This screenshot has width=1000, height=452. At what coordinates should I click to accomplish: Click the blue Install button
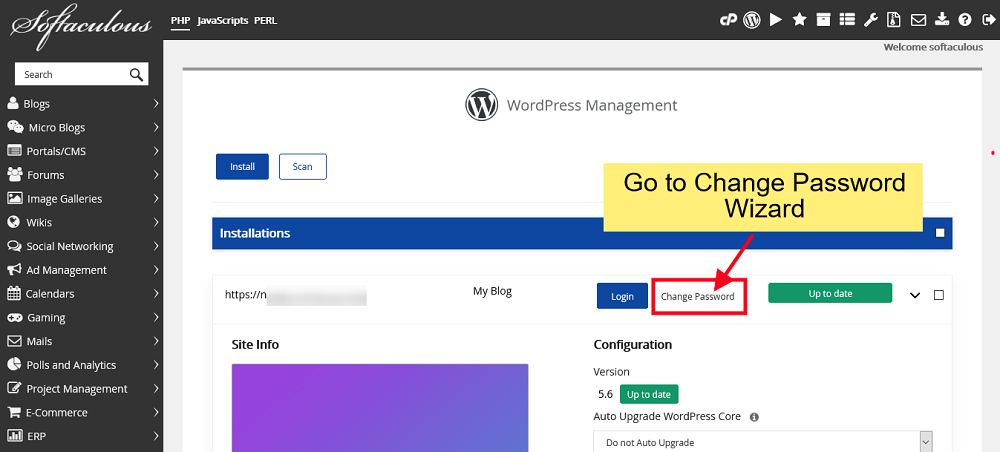coord(242,166)
